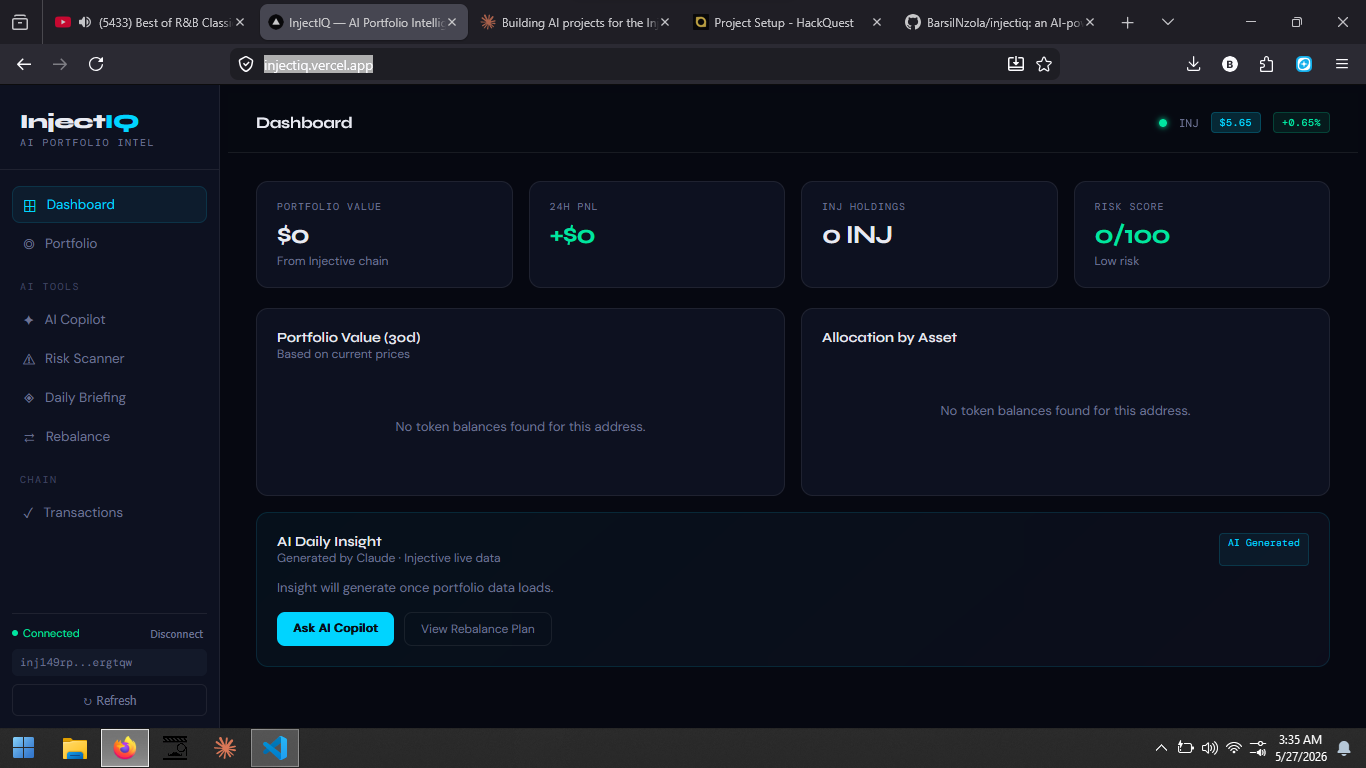Click the Firefox taskbar icon
1366x768 pixels.
[125, 747]
